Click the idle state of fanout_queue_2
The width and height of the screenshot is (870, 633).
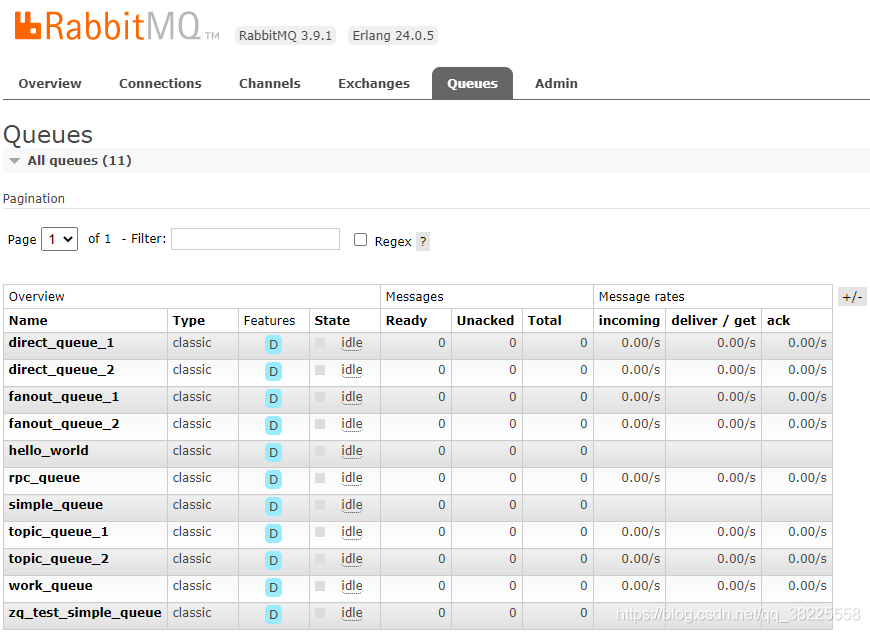point(351,424)
